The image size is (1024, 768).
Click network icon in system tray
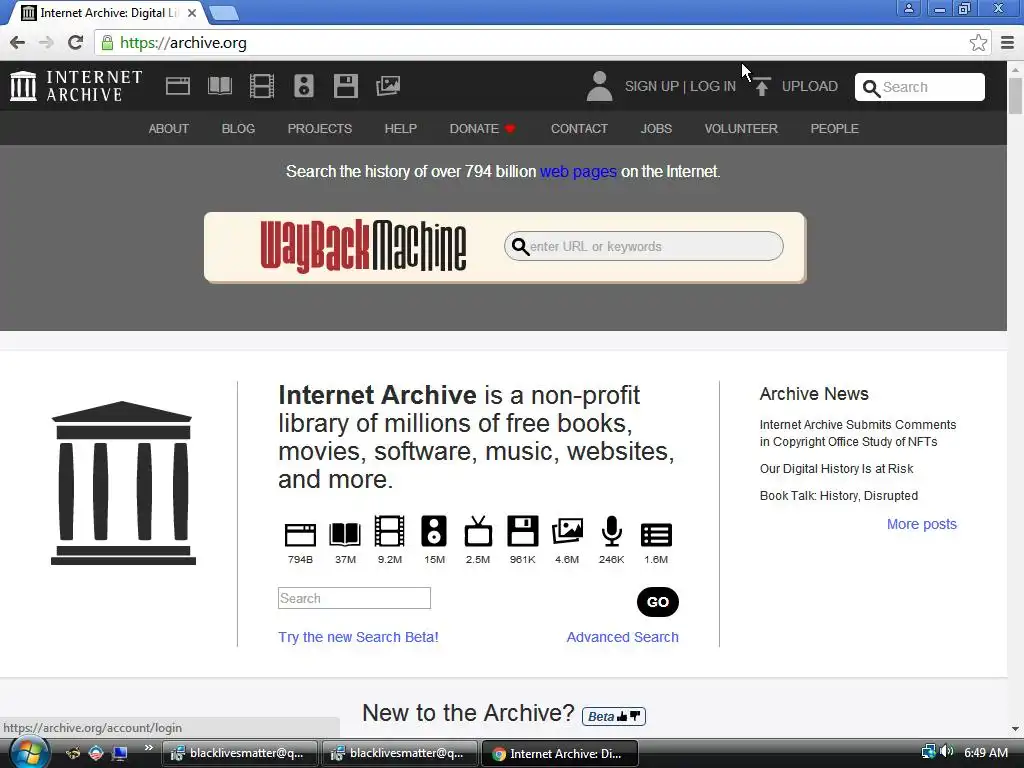pyautogui.click(x=928, y=752)
